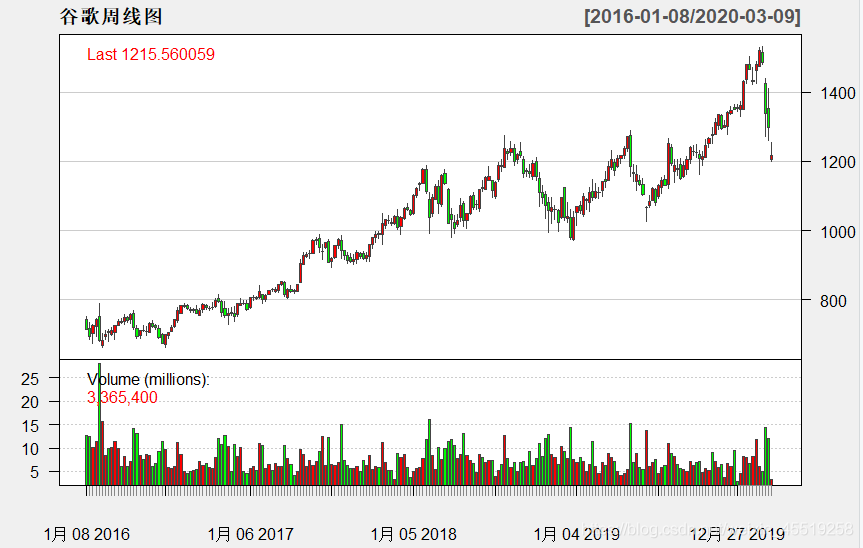Click the 10 volume axis label
This screenshot has height=548, width=863.
pos(30,449)
